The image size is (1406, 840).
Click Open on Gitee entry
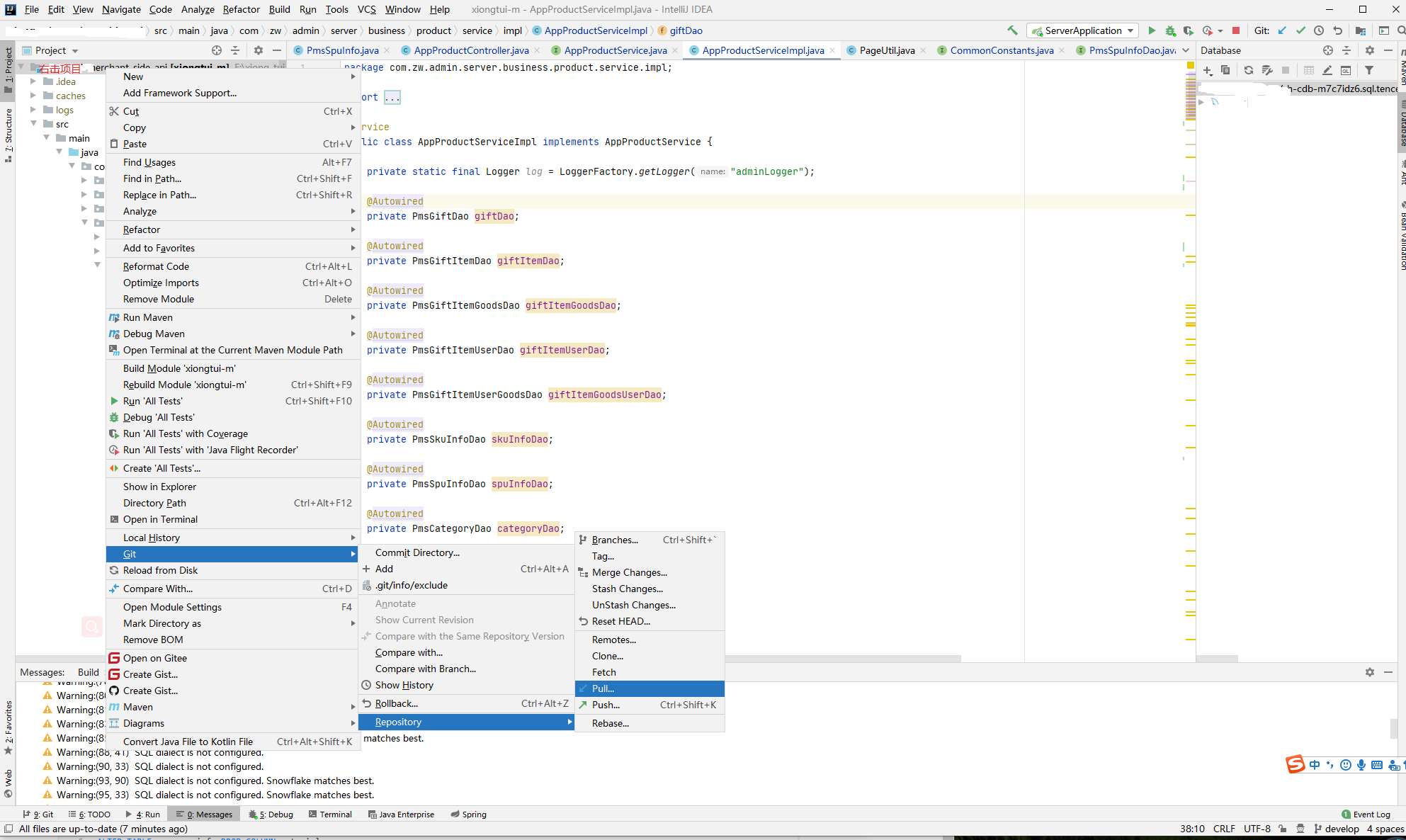(x=232, y=658)
